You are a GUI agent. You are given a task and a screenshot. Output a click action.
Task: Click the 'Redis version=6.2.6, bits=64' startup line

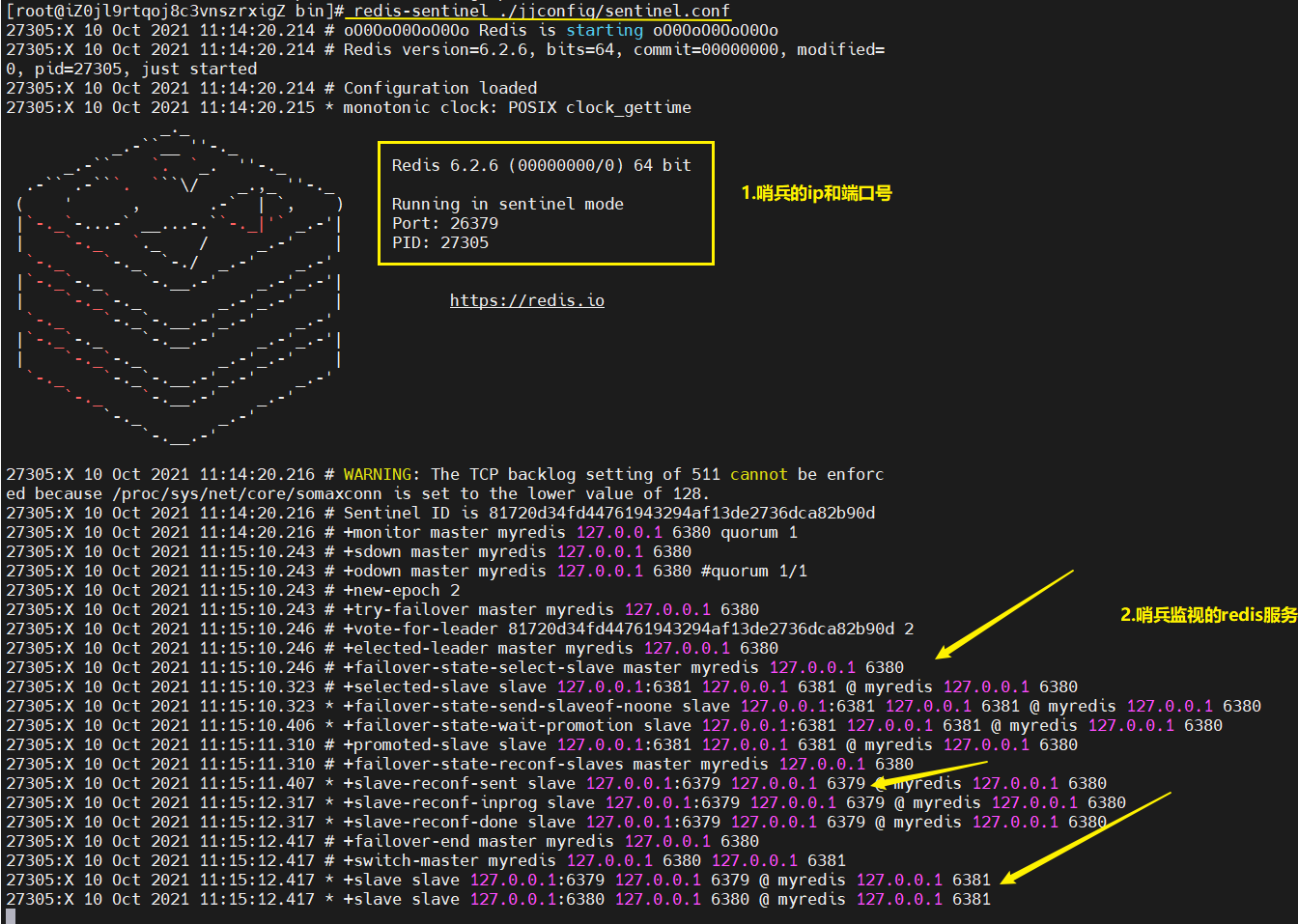tap(445, 49)
